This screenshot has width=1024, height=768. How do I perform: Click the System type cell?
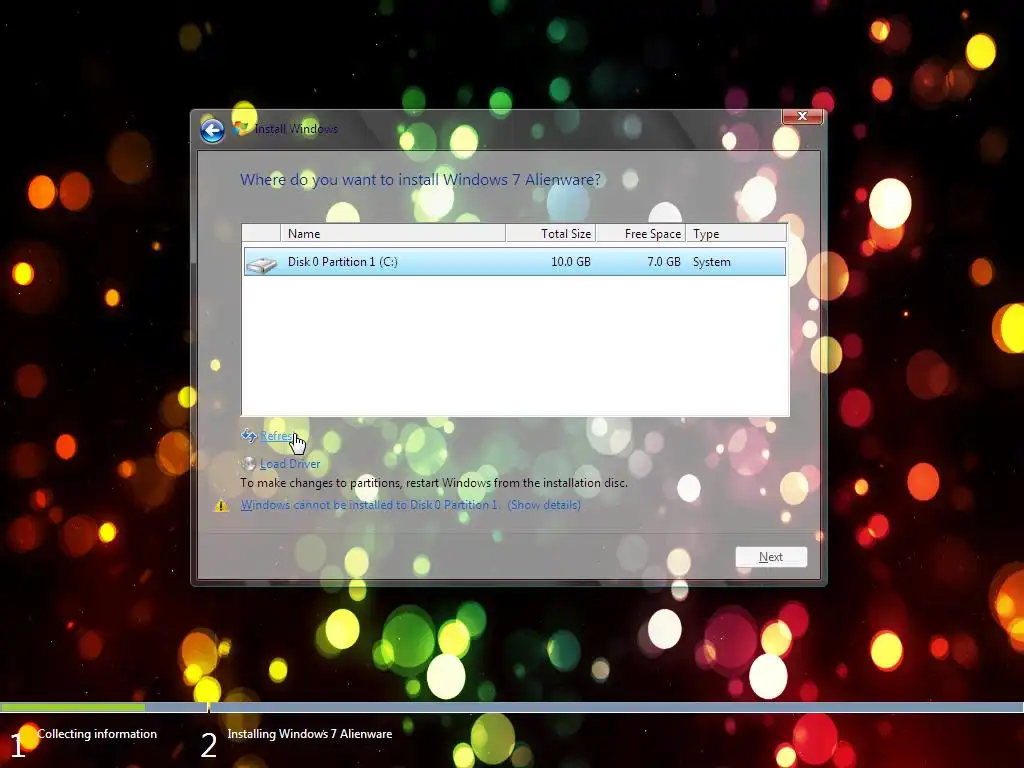712,262
